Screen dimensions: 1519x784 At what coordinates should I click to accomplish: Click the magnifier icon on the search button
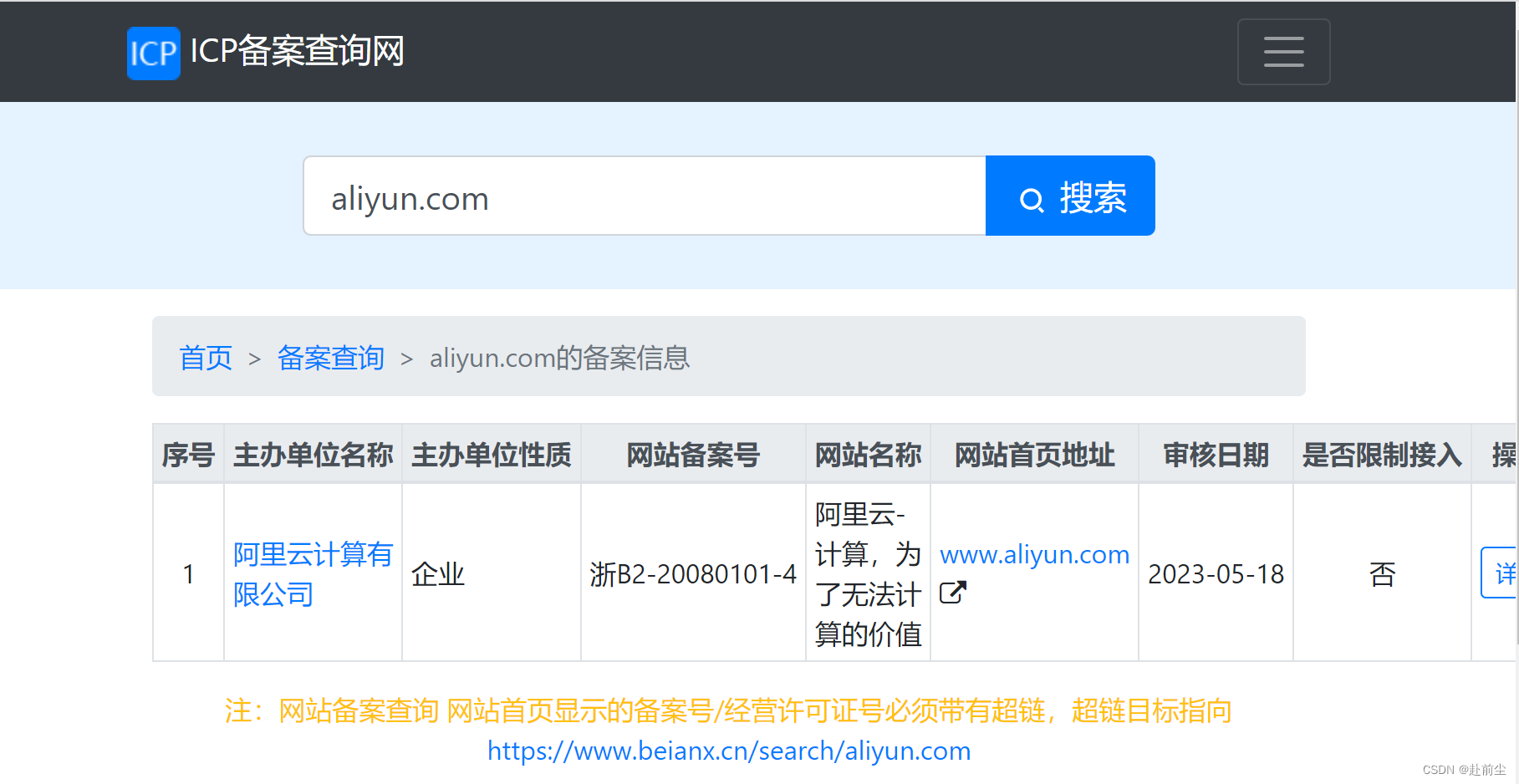click(1031, 199)
